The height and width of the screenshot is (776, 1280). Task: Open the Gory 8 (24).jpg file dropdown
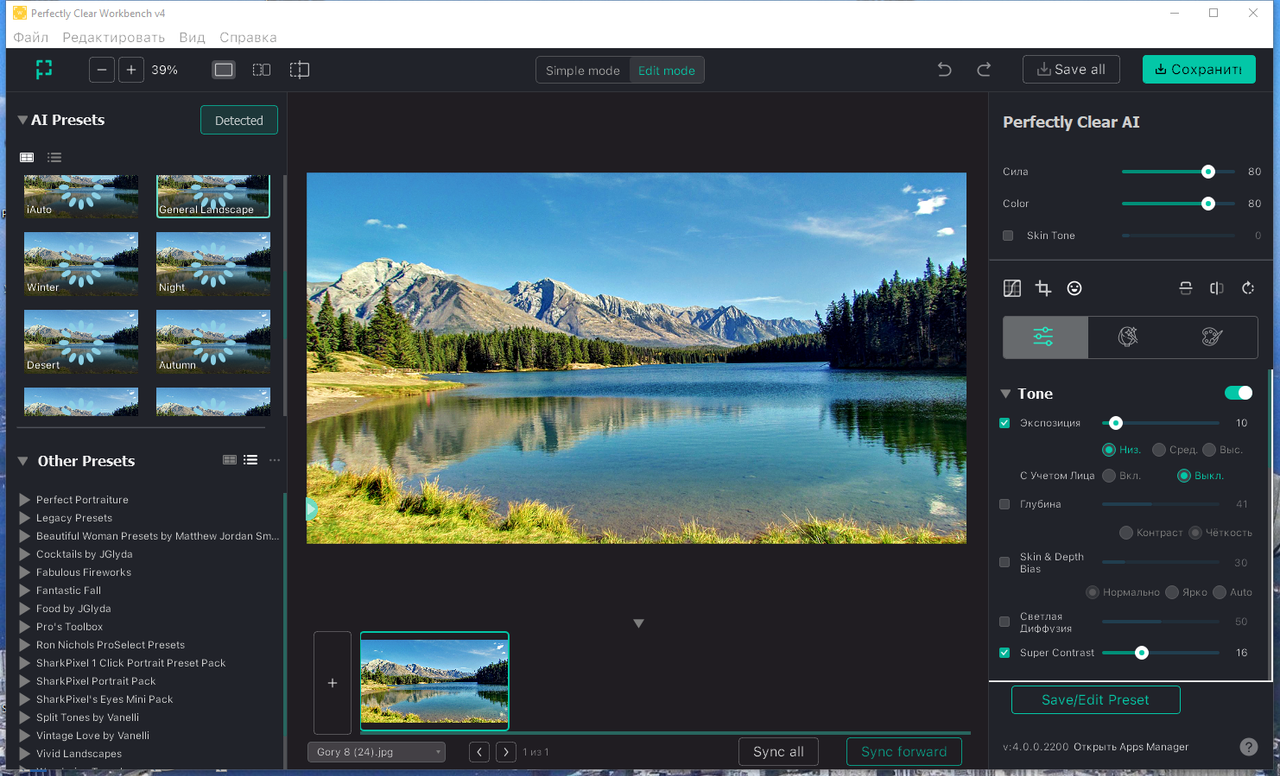click(x=376, y=752)
